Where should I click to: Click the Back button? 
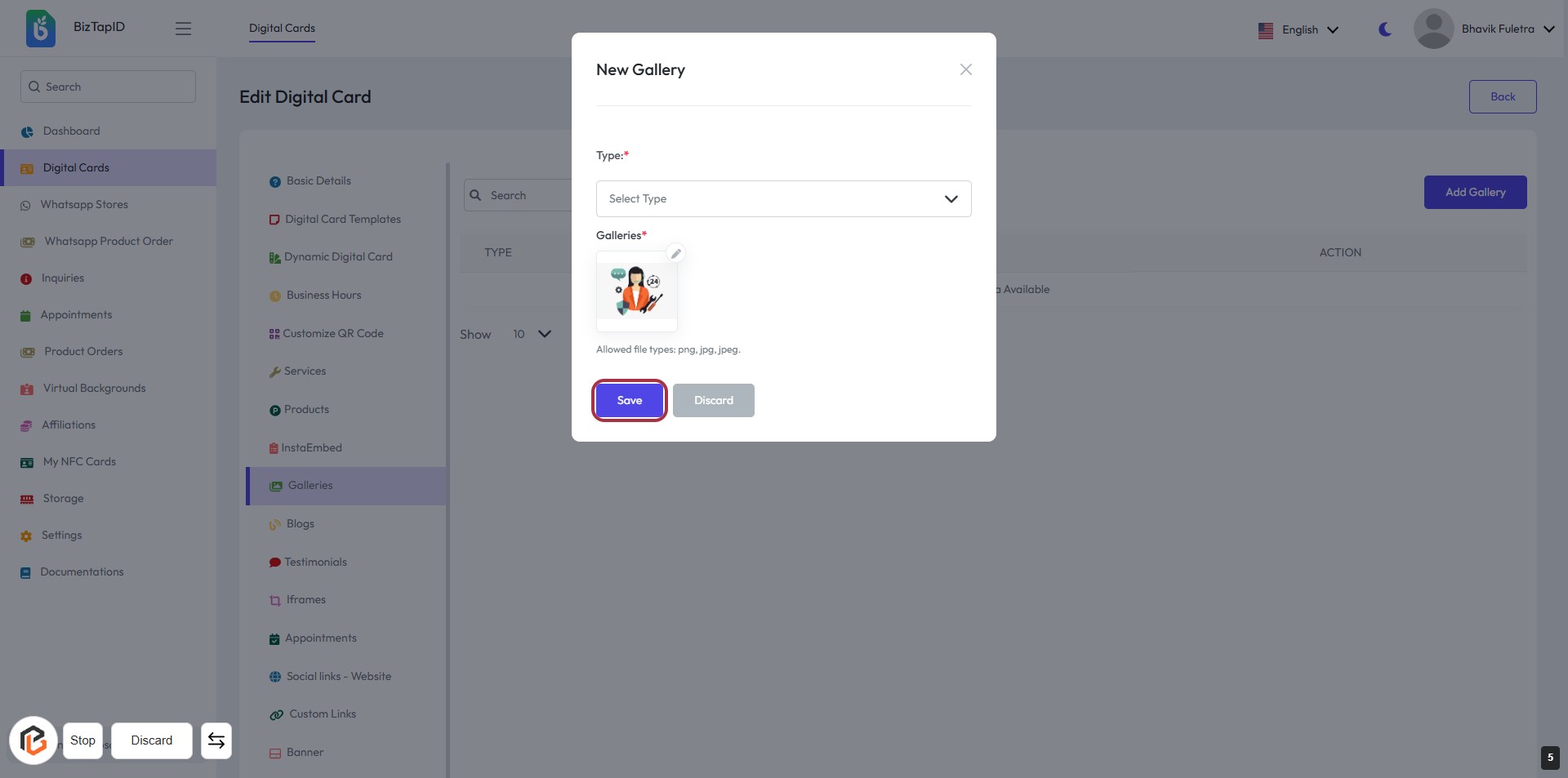pyautogui.click(x=1502, y=96)
